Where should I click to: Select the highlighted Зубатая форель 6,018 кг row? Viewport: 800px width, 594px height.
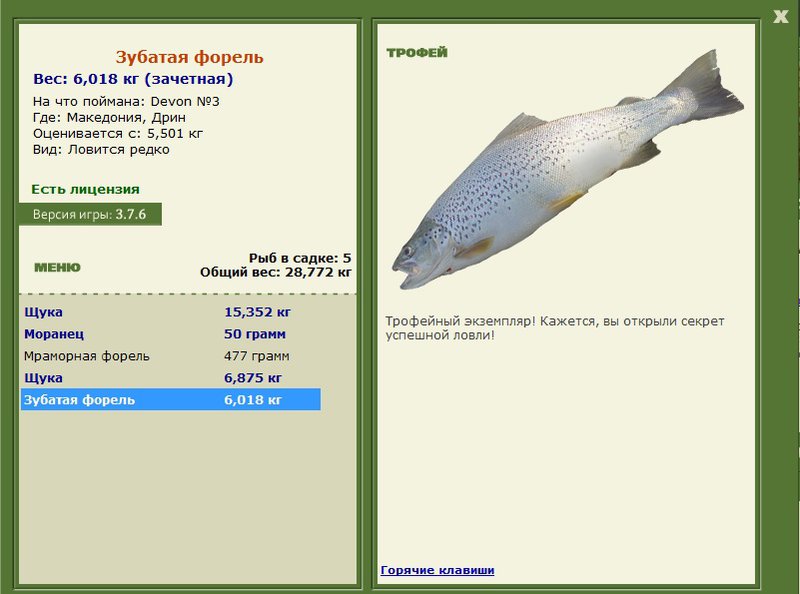(x=170, y=400)
